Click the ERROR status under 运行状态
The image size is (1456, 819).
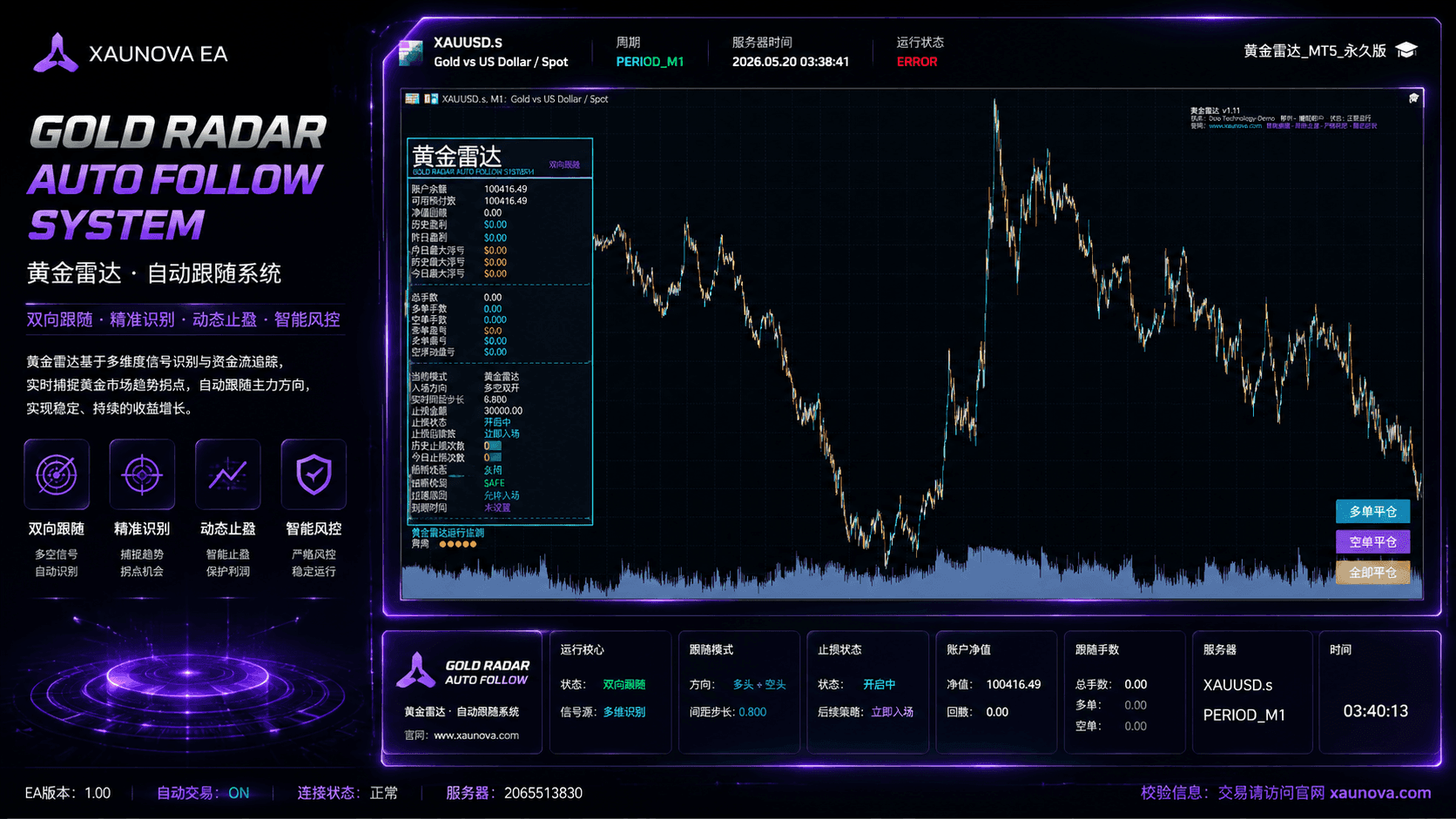tap(917, 62)
